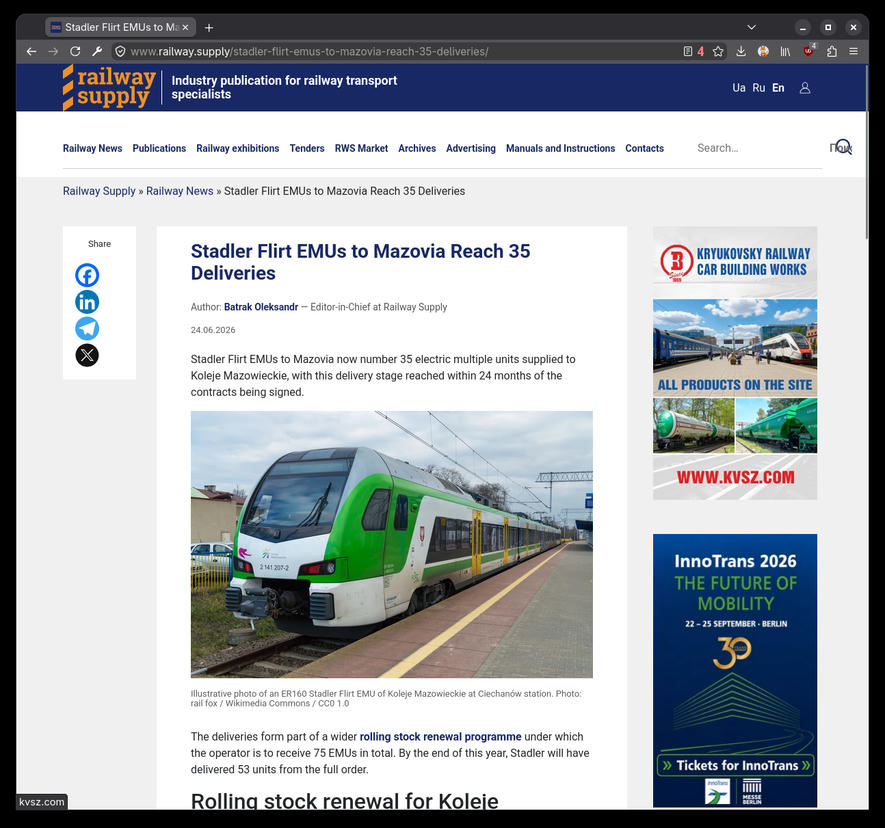The height and width of the screenshot is (828, 885).
Task: Open uBlock Origin extension icon
Action: coord(809,51)
